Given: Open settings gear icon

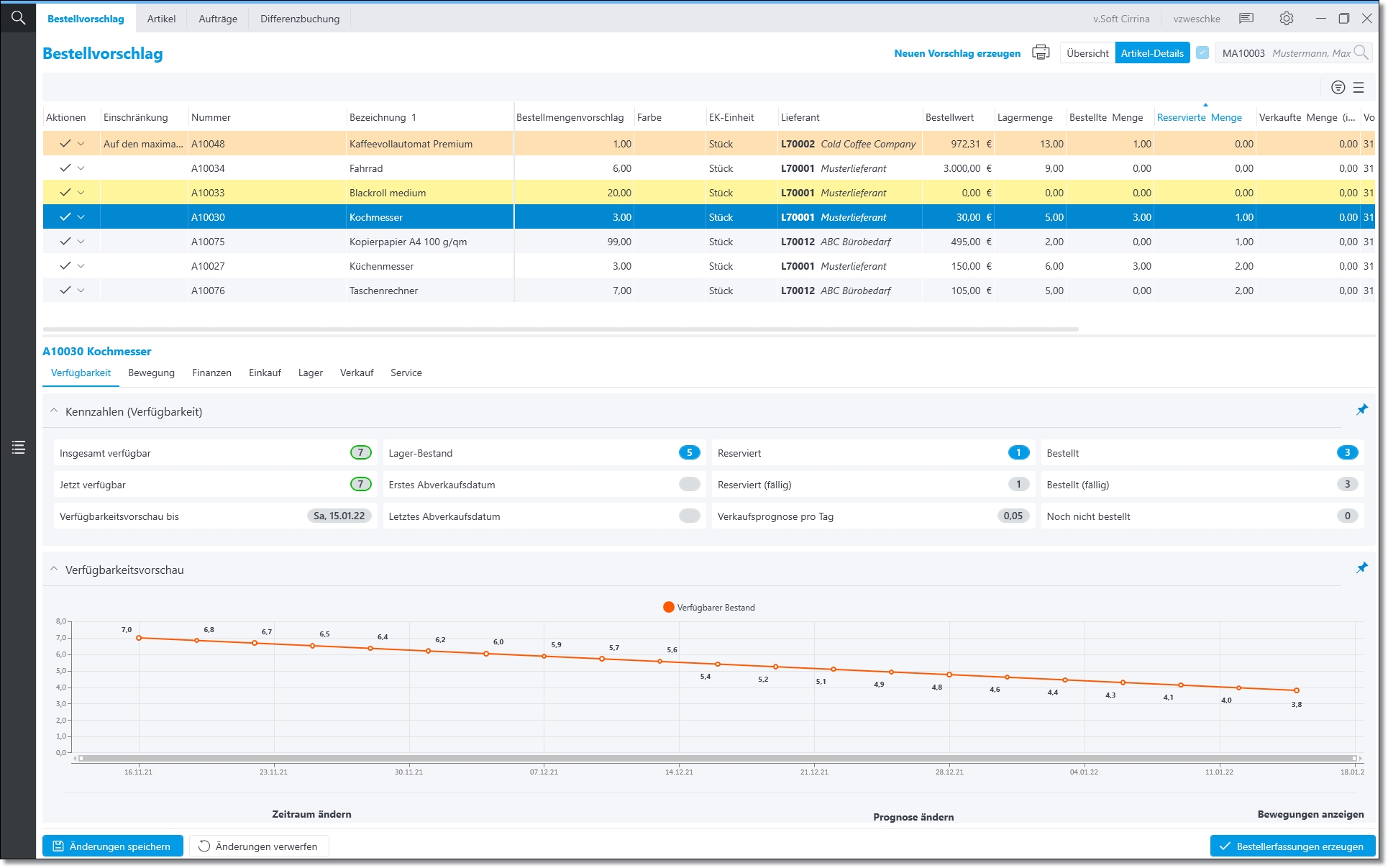Looking at the screenshot, I should tap(1287, 19).
